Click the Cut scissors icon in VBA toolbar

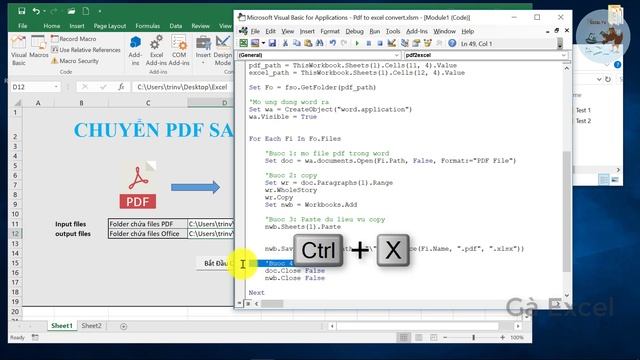pos(285,43)
